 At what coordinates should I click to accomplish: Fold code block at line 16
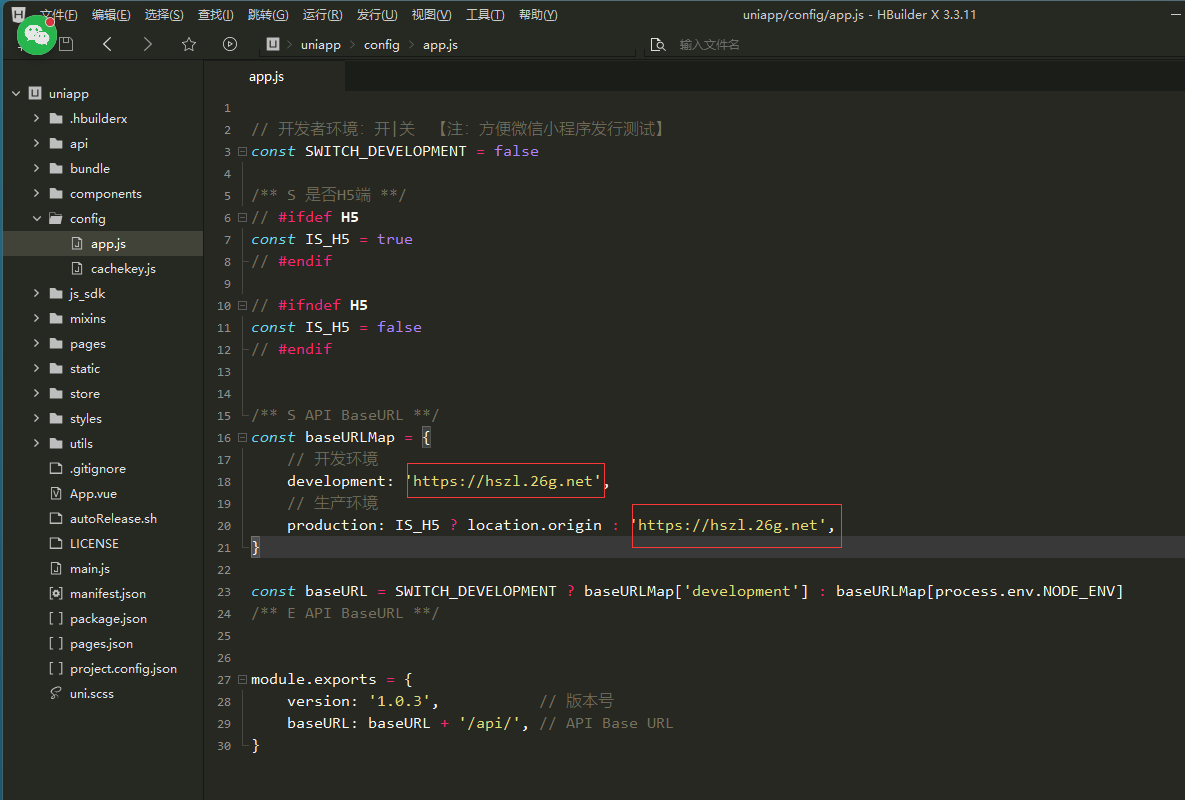243,437
